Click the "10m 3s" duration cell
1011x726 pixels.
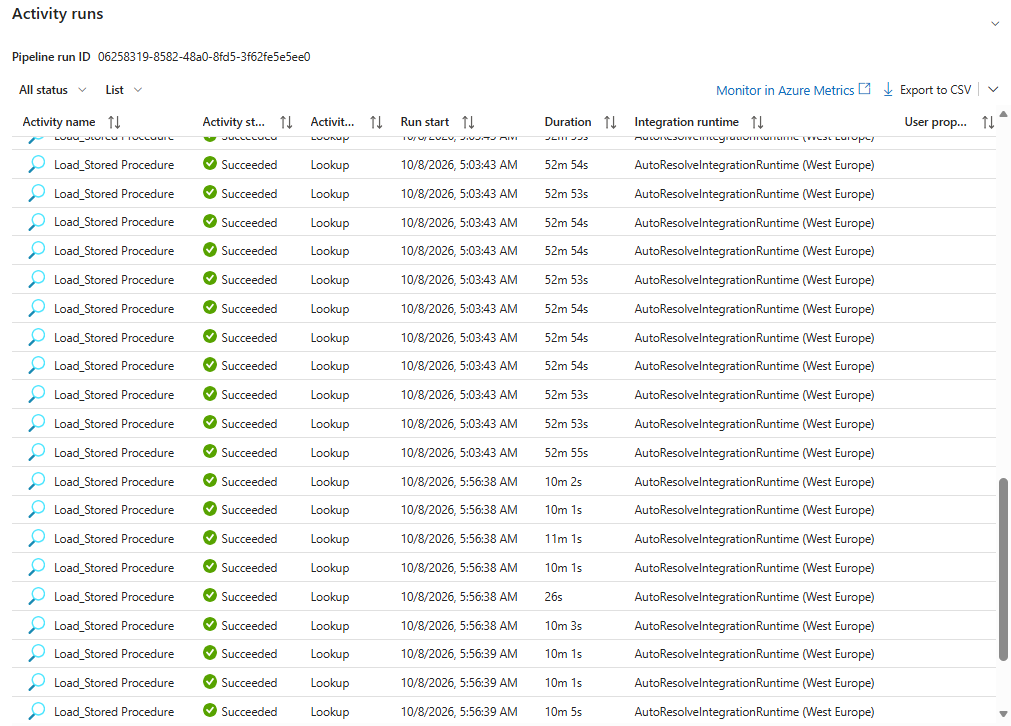563,626
